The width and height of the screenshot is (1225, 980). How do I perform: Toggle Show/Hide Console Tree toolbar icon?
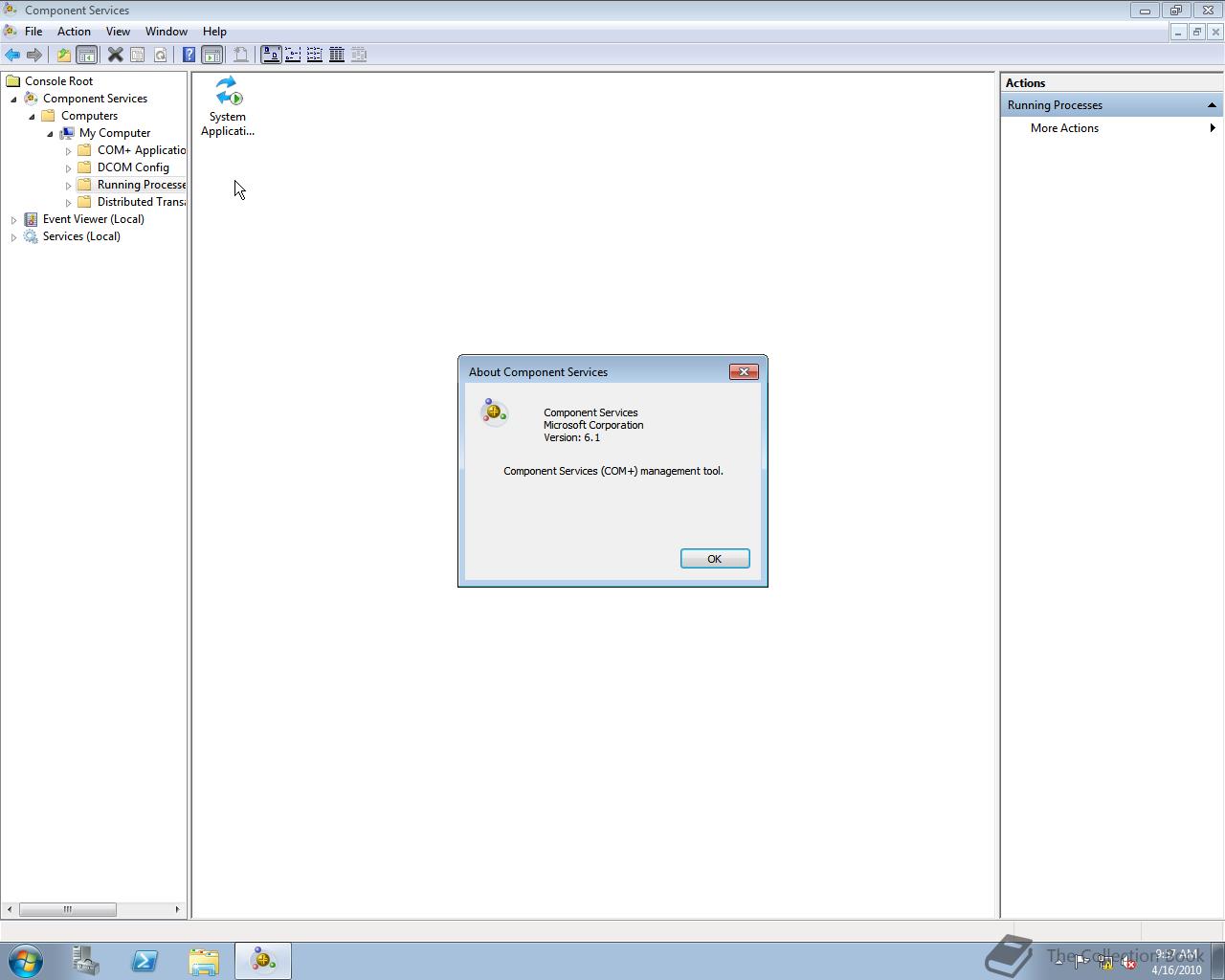point(86,55)
